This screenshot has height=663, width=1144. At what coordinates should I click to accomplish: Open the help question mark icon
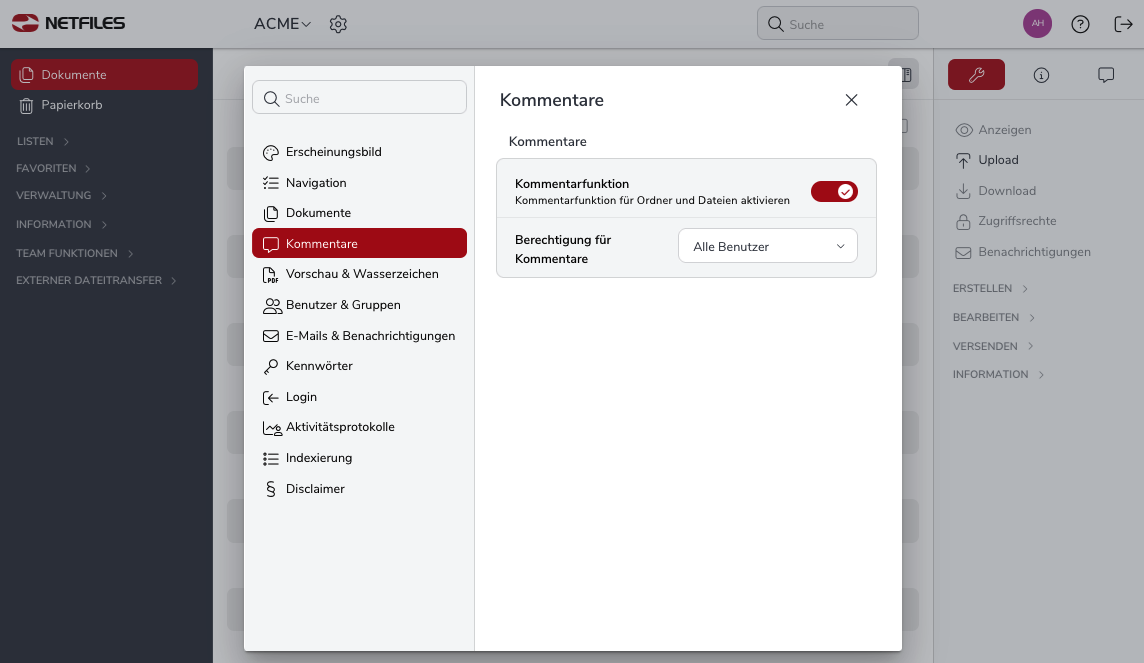point(1080,24)
